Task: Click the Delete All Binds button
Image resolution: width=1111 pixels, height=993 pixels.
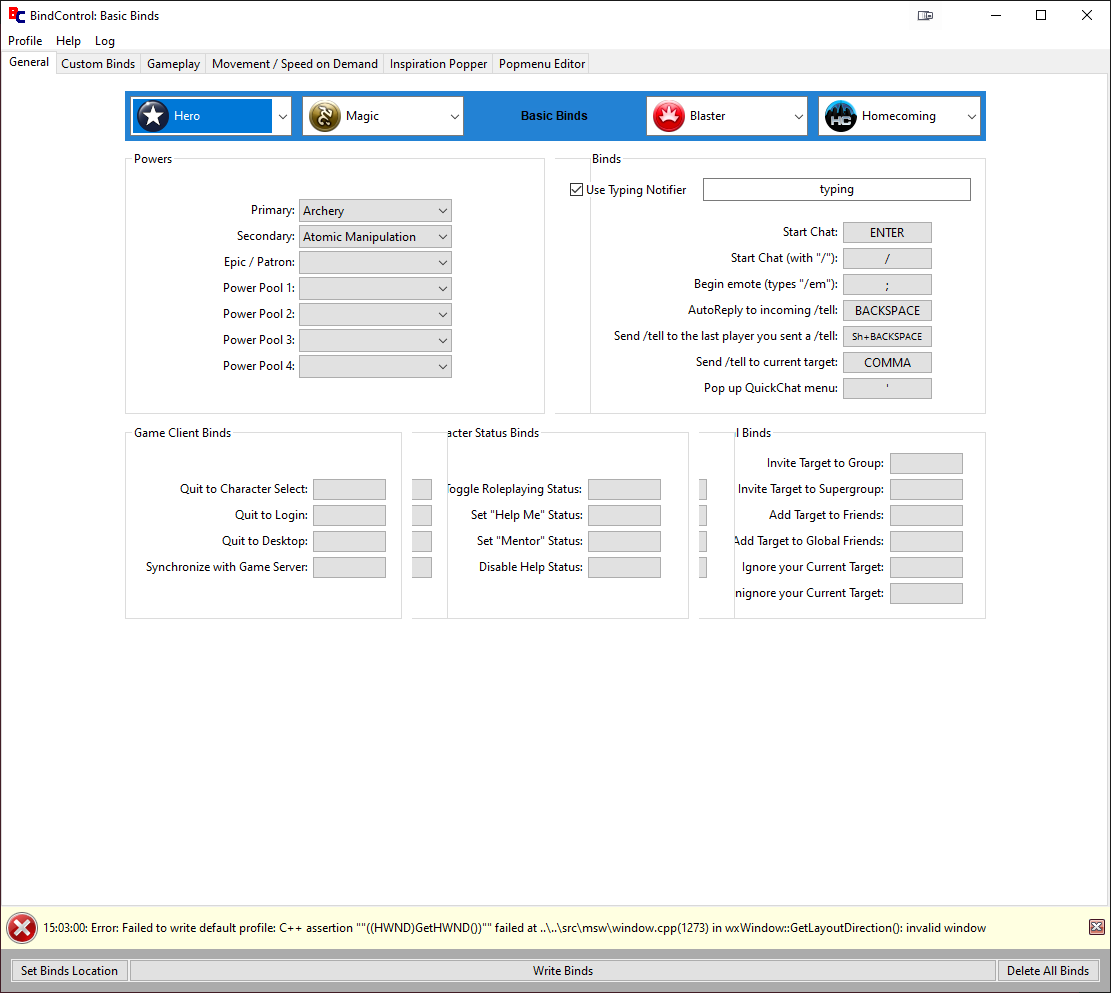Action: tap(1047, 971)
